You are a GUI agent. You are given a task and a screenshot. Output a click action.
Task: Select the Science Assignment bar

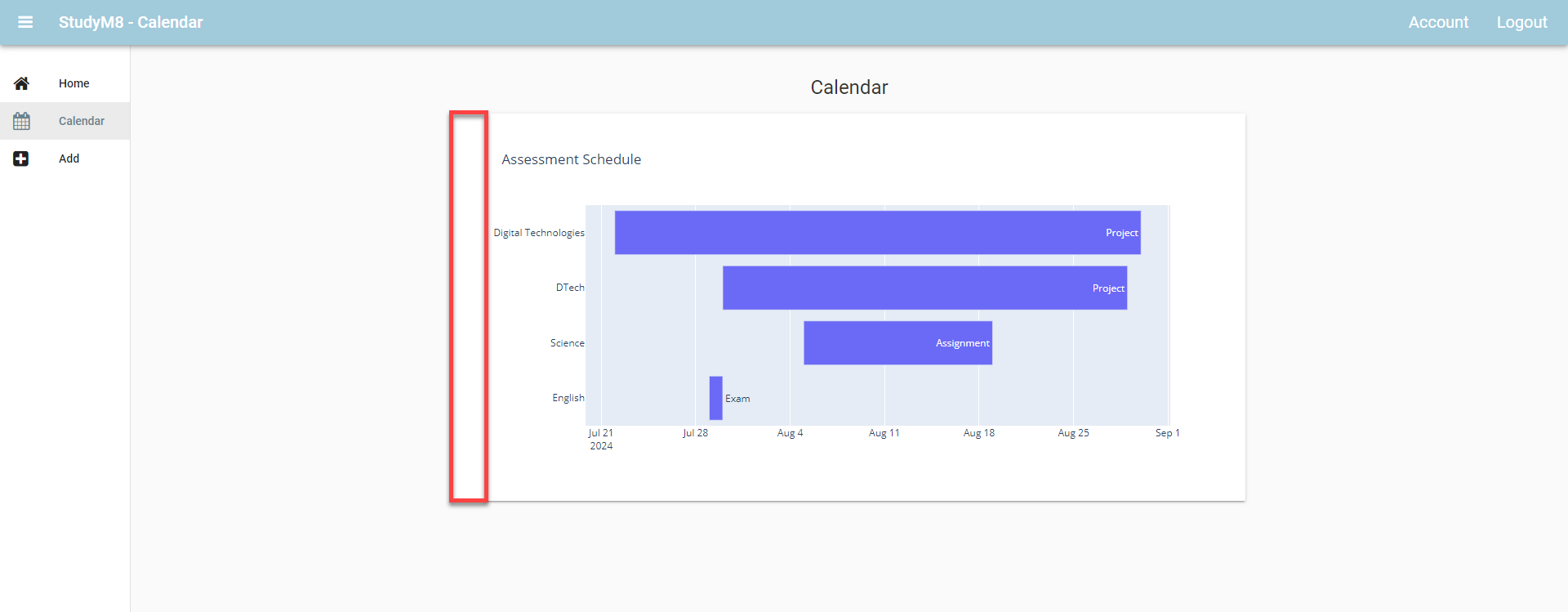click(x=898, y=343)
